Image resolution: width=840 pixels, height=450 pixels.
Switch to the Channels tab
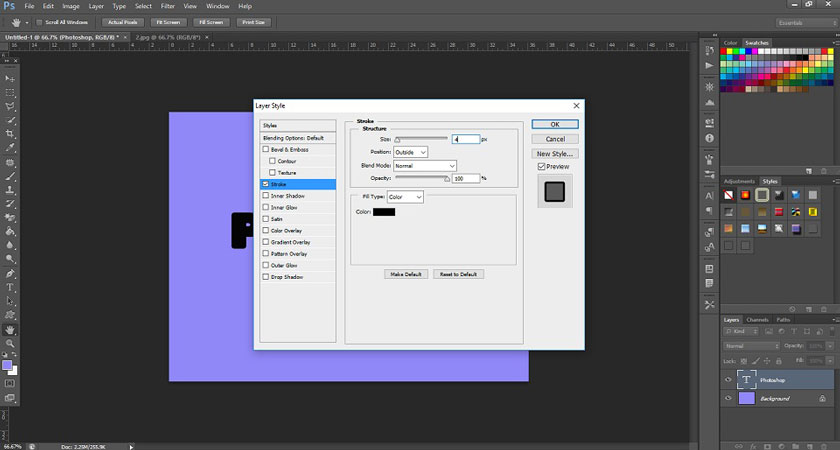pyautogui.click(x=758, y=320)
